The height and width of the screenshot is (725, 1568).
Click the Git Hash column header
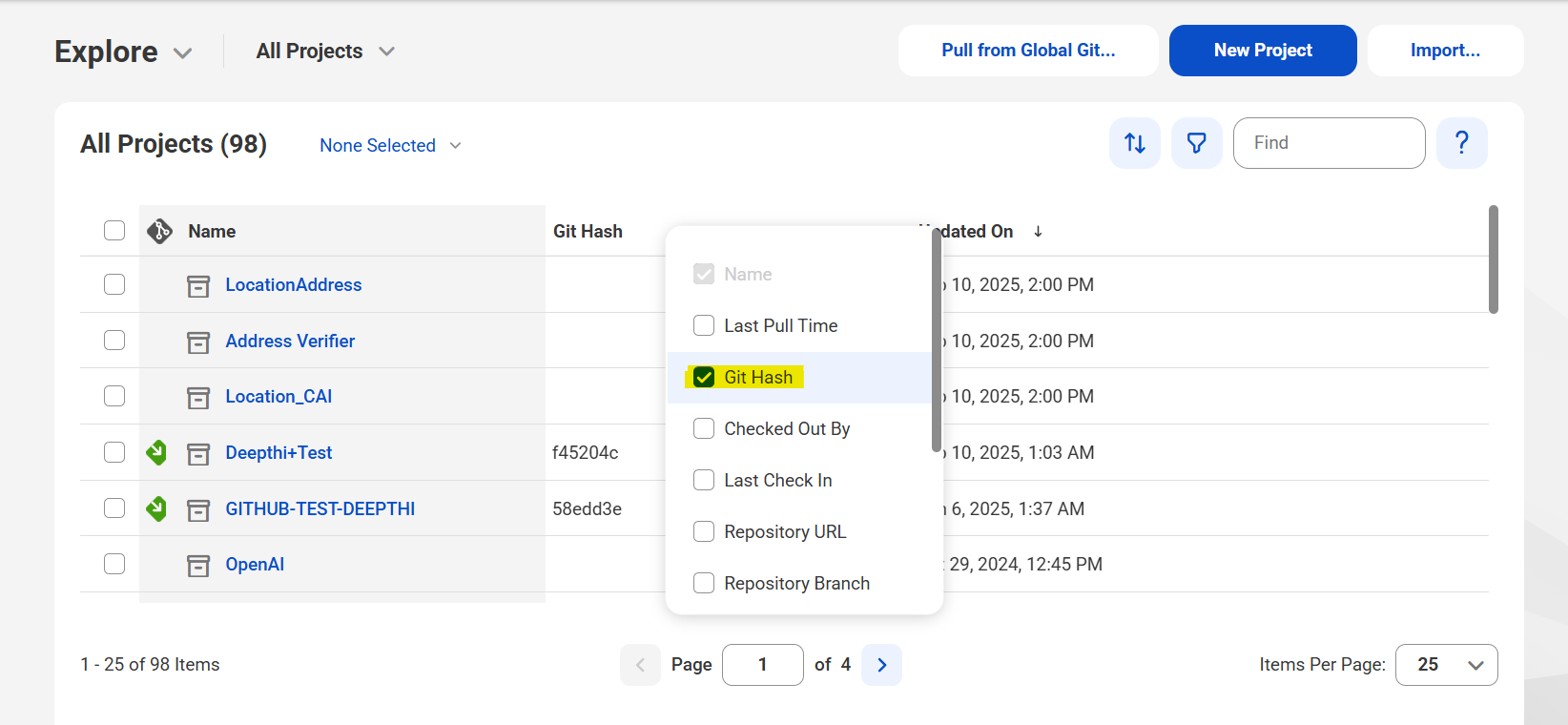coord(588,232)
